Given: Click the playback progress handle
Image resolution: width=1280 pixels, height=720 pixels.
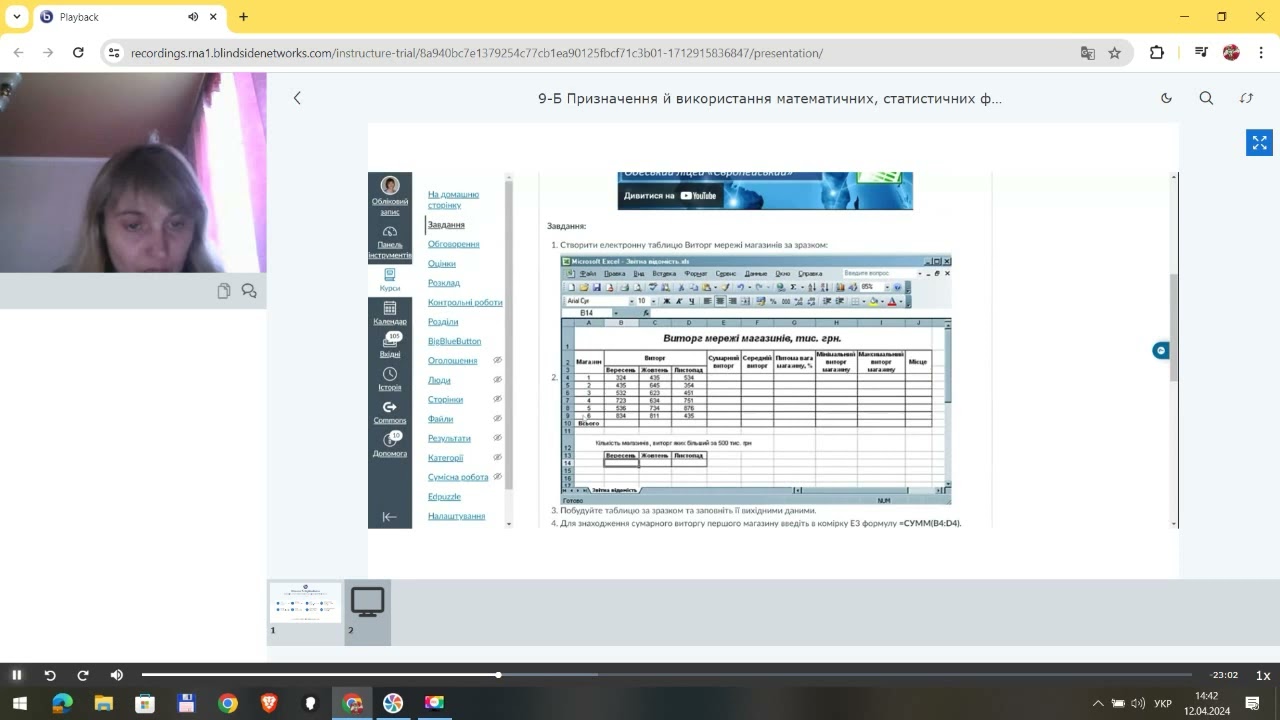Looking at the screenshot, I should (498, 675).
